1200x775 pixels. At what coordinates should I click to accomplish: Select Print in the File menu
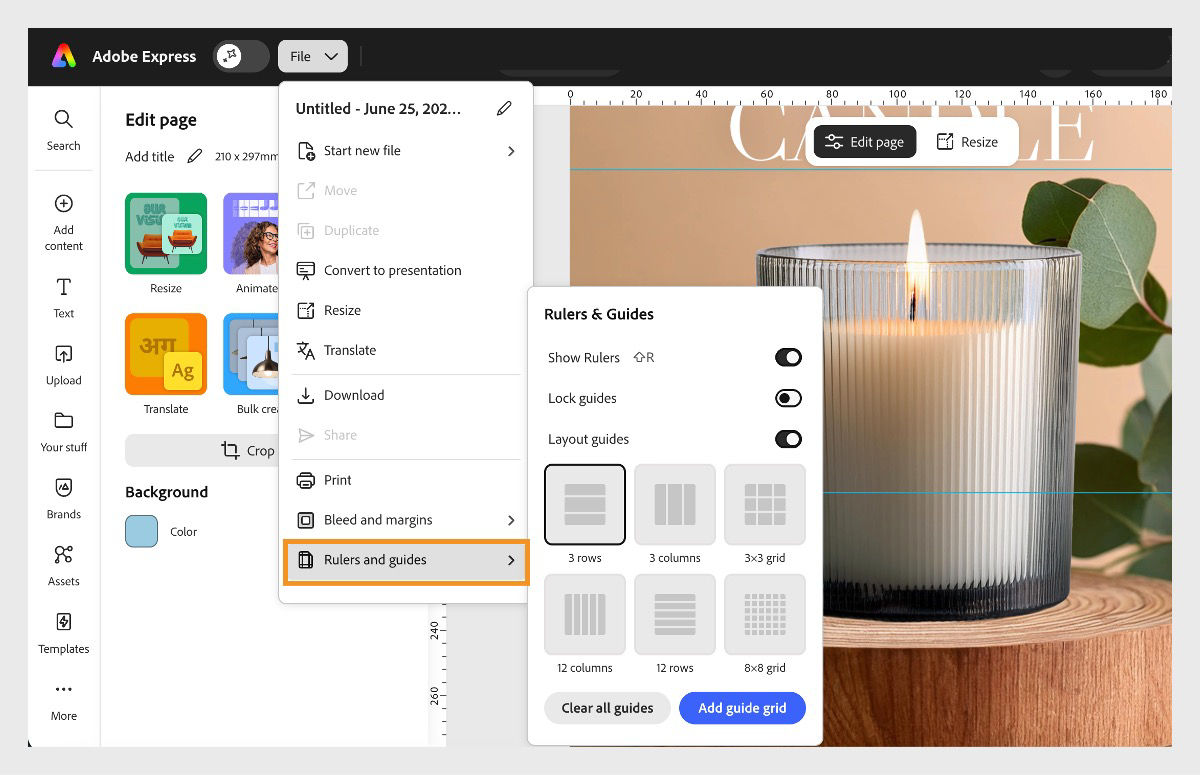[x=406, y=480]
